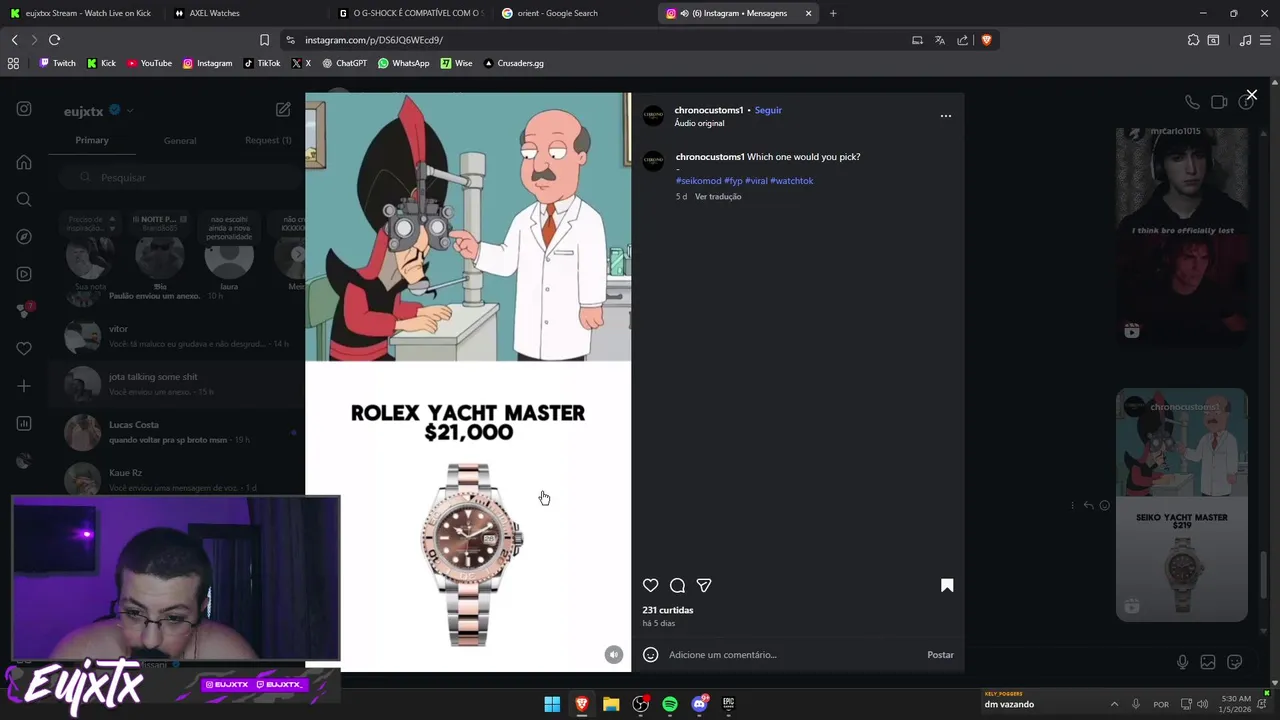Click the #seikomod hashtag

pyautogui.click(x=698, y=181)
